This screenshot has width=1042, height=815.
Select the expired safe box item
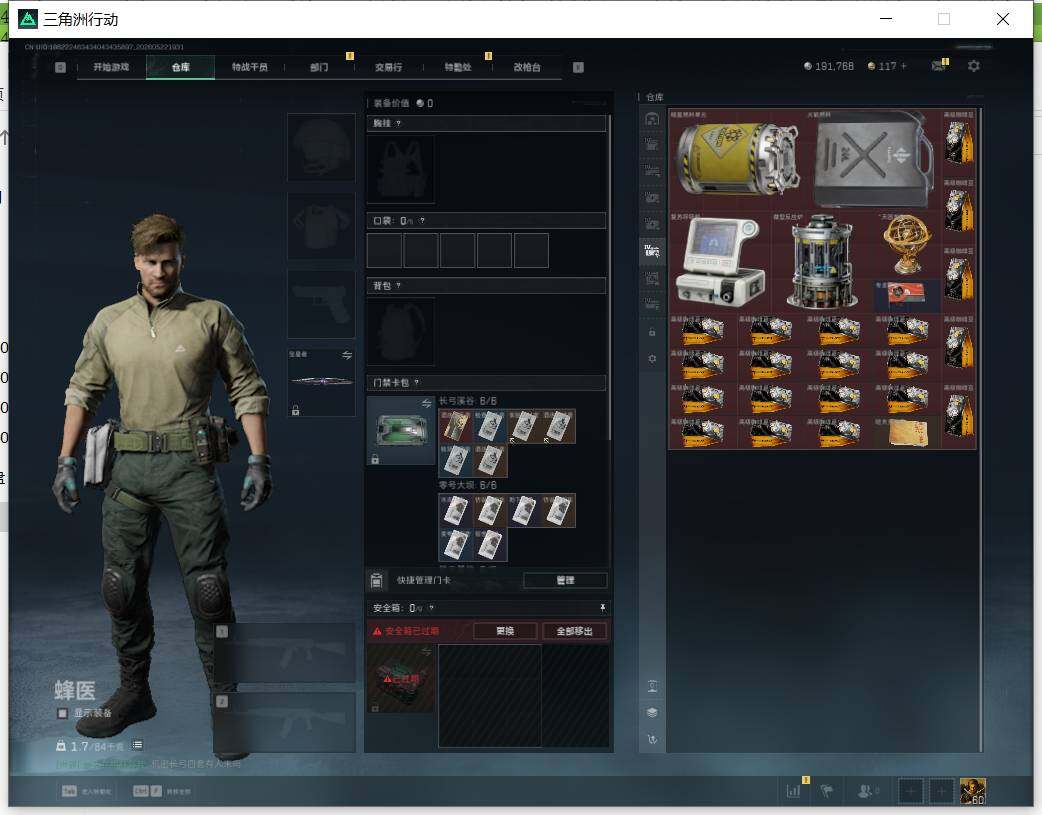coord(401,679)
